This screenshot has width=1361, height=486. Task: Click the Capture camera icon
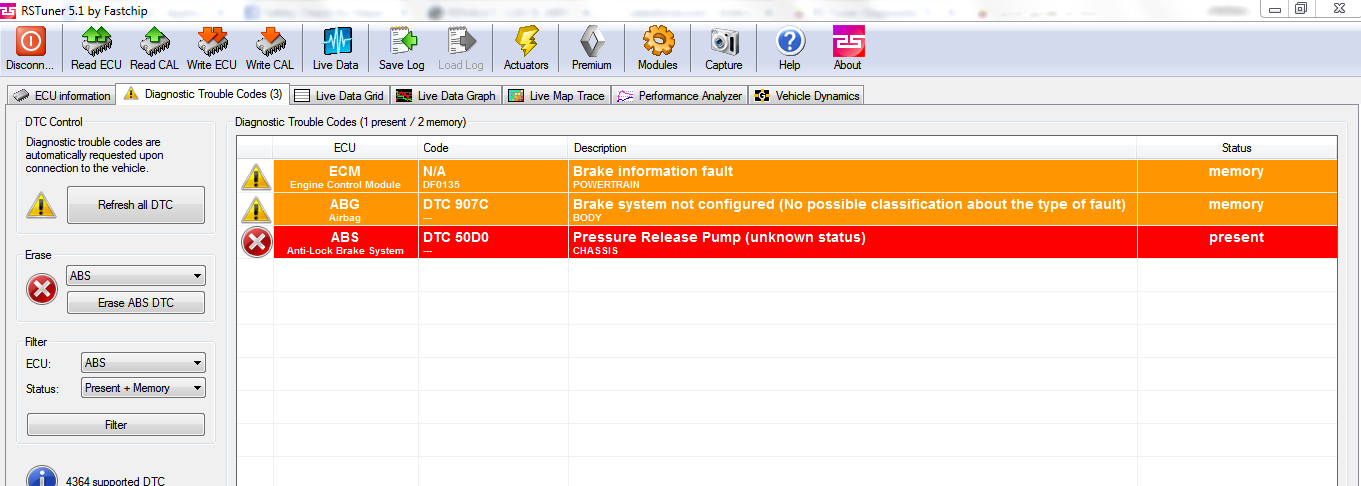tap(723, 41)
